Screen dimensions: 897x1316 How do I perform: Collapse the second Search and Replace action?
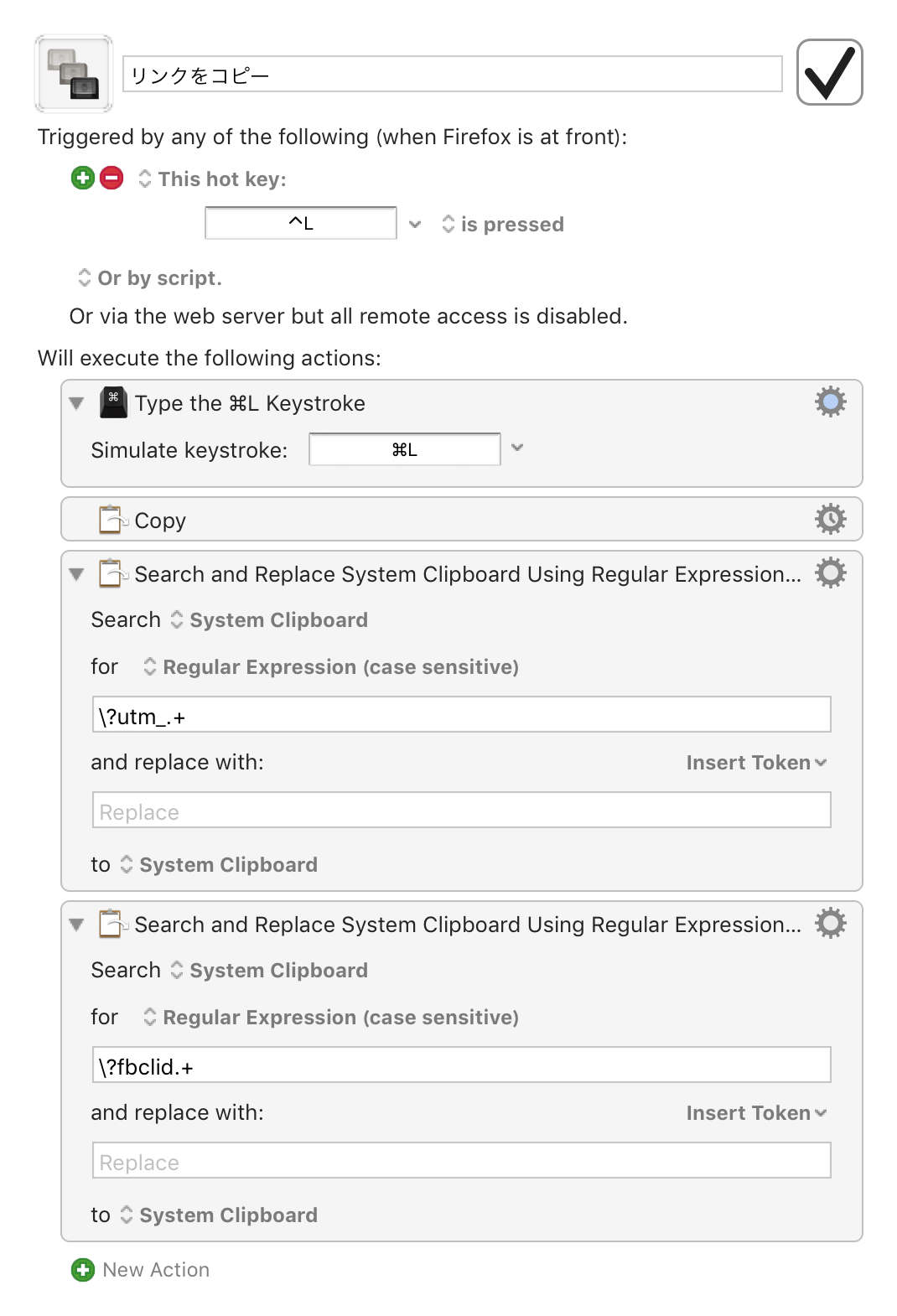[x=77, y=925]
